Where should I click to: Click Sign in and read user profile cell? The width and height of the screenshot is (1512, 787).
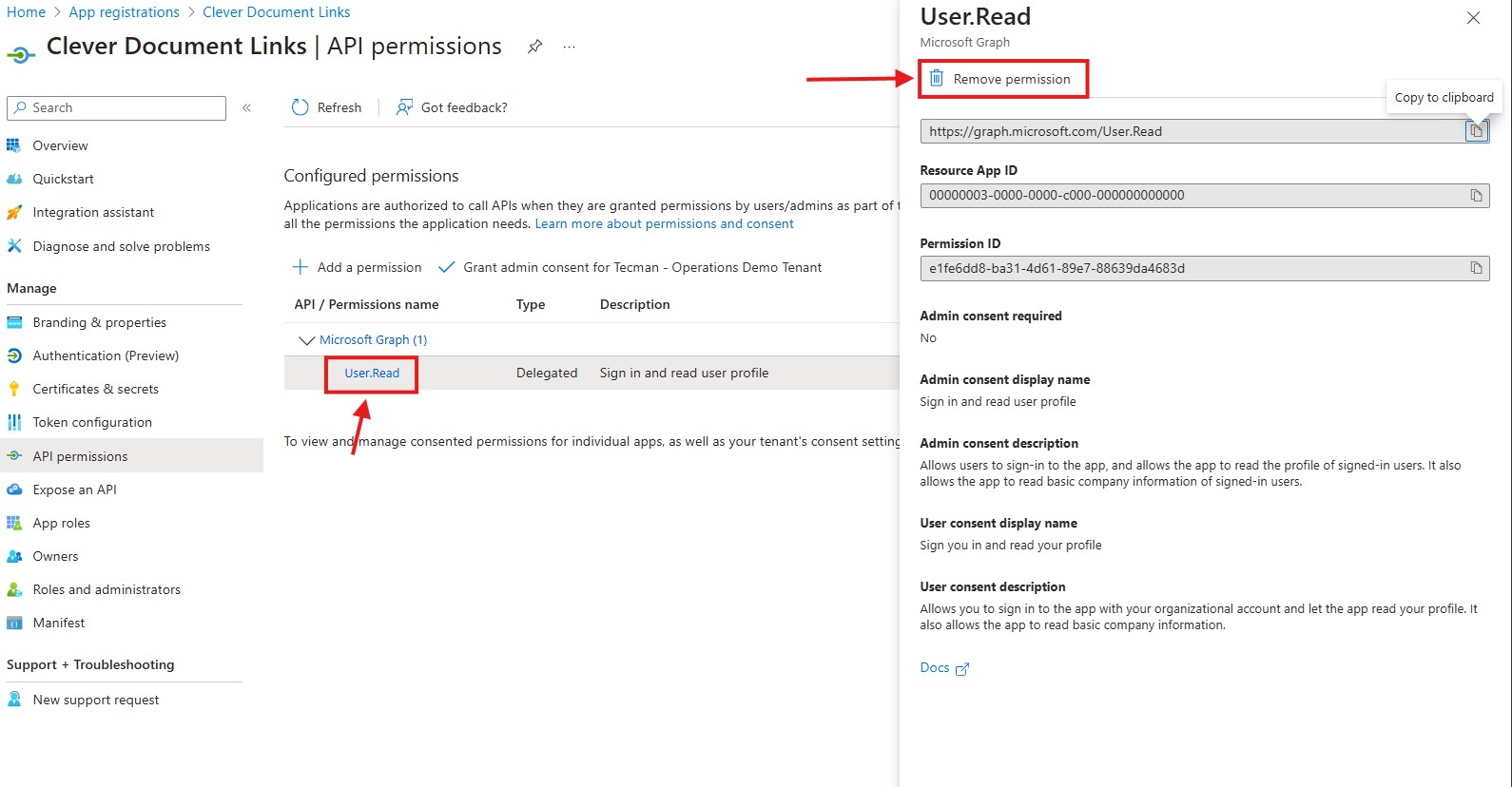[x=685, y=373]
